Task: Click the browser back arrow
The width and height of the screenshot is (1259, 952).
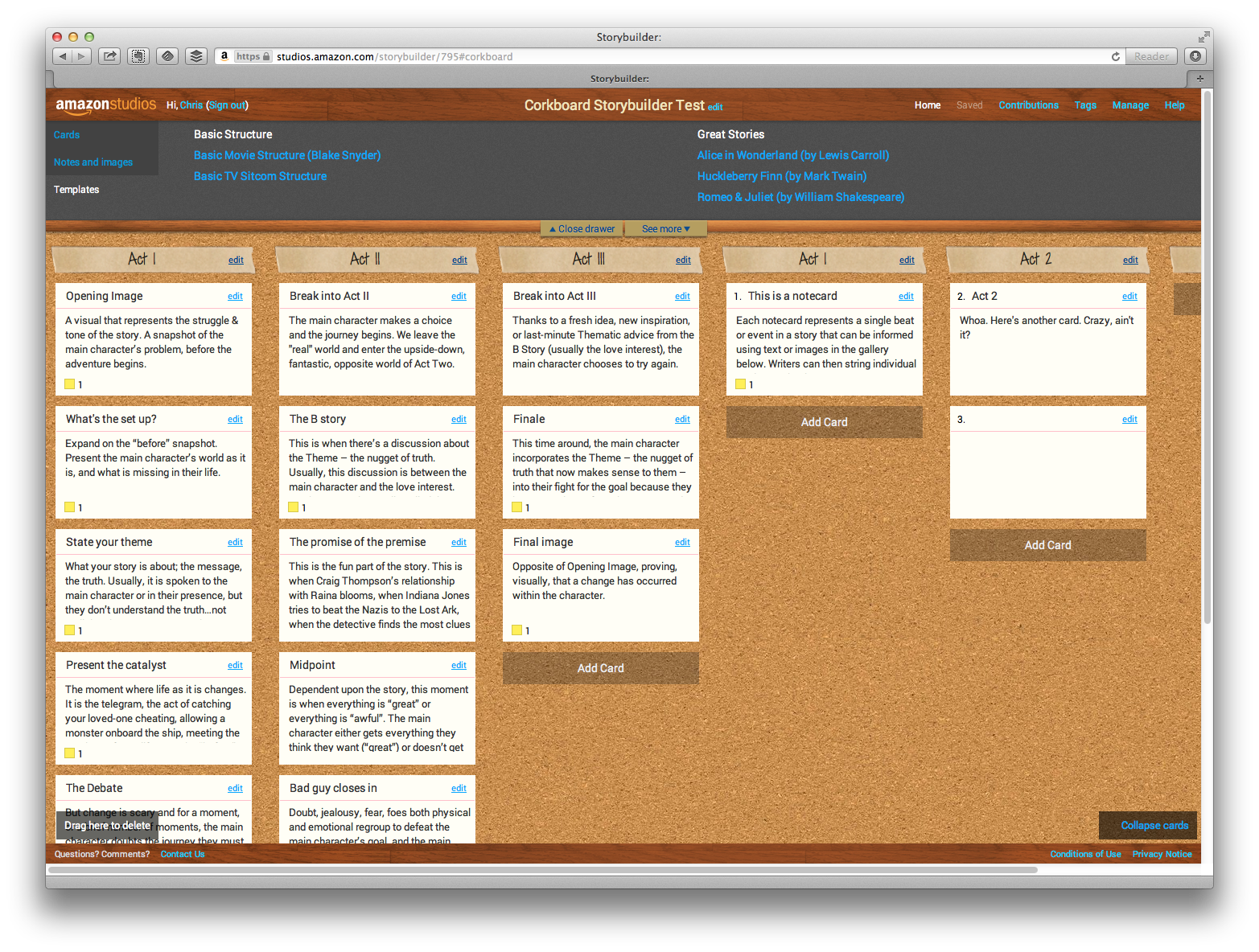Action: 63,56
